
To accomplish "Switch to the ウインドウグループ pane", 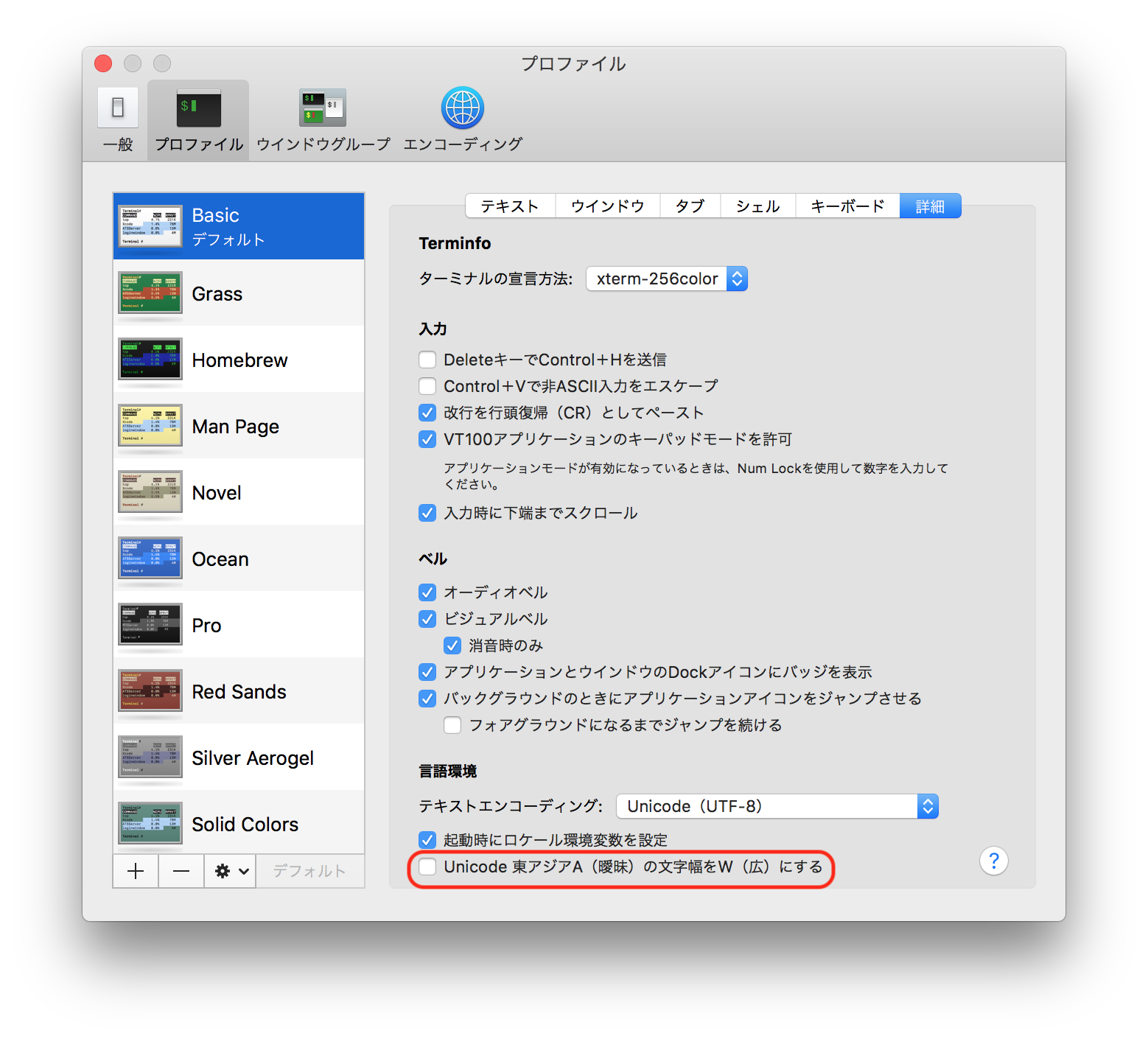I will pyautogui.click(x=322, y=118).
